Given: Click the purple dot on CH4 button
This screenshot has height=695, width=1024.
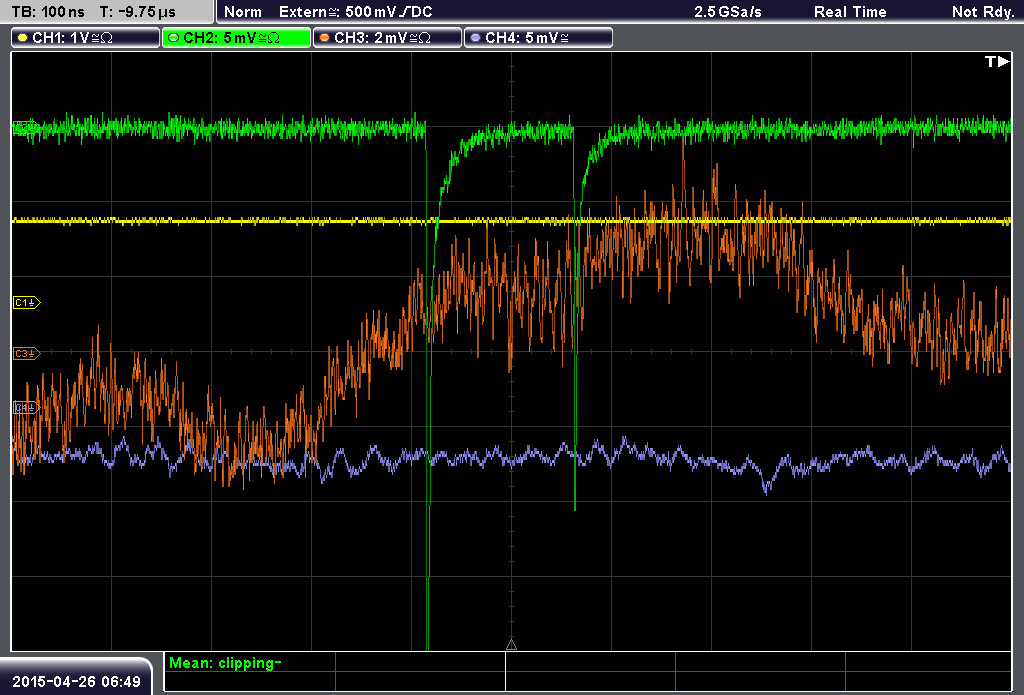Looking at the screenshot, I should tap(475, 38).
